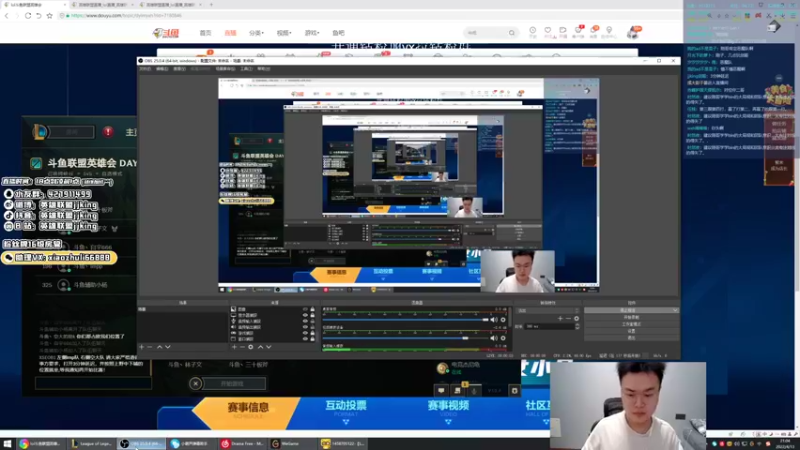
Task: Open Douyu followed heart icon
Action: [x=548, y=31]
